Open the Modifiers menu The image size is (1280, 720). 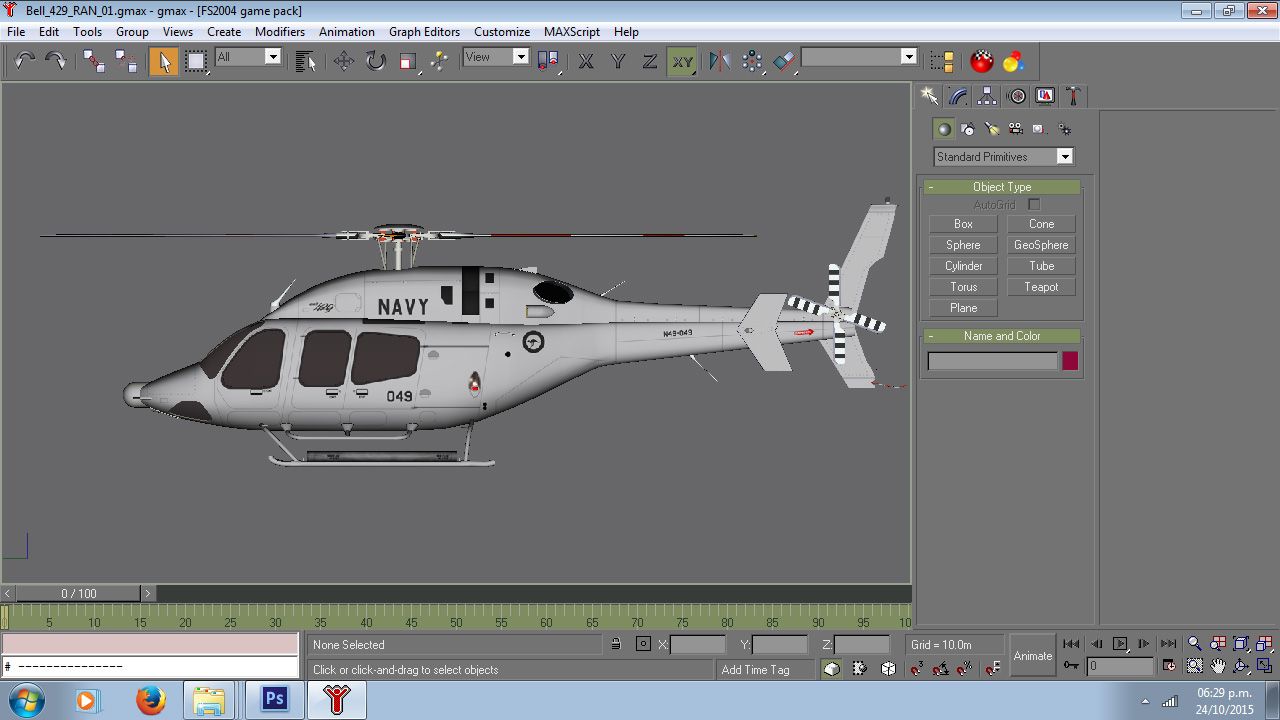tap(280, 31)
